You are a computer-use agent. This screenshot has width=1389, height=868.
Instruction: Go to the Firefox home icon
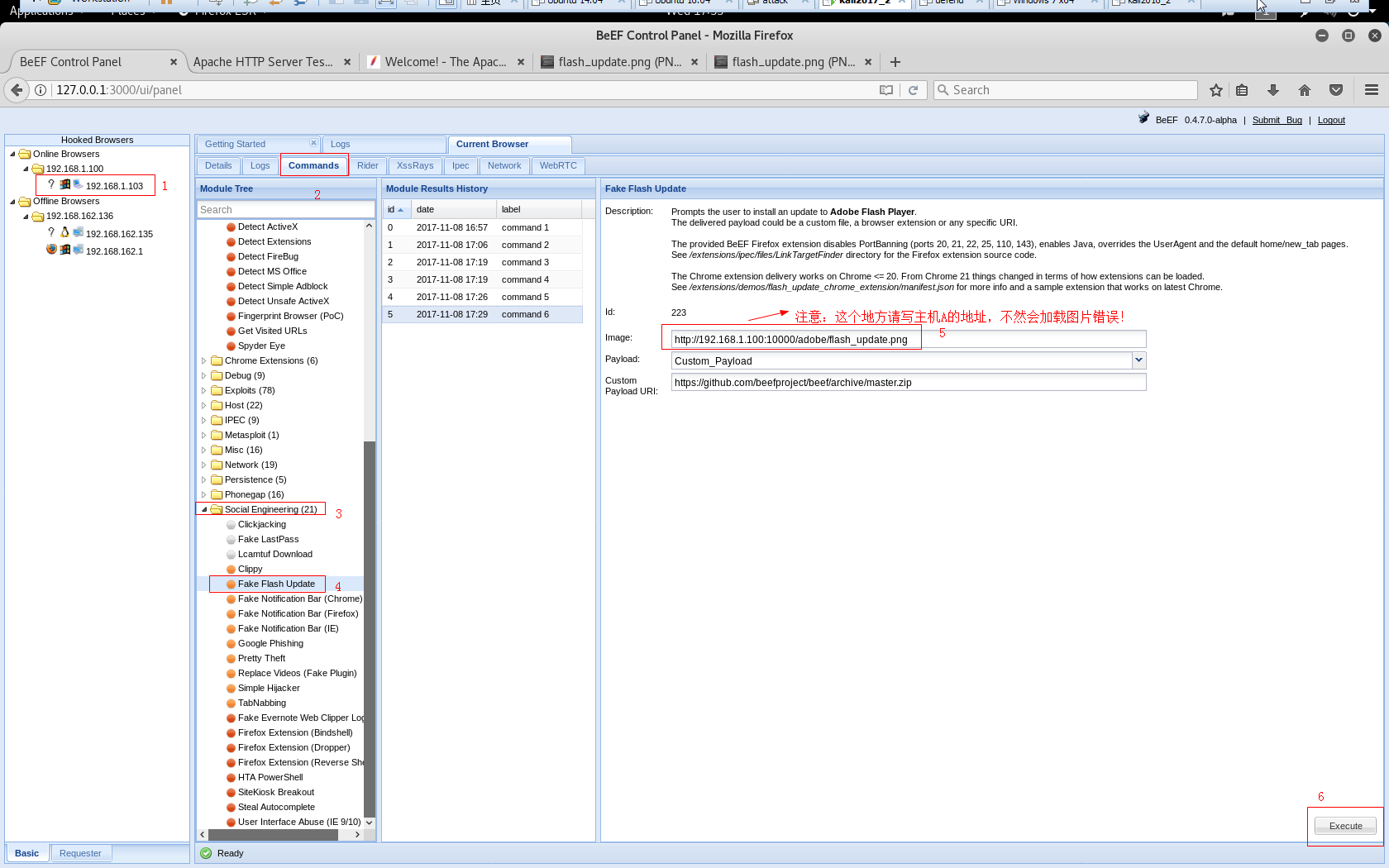(x=1305, y=90)
